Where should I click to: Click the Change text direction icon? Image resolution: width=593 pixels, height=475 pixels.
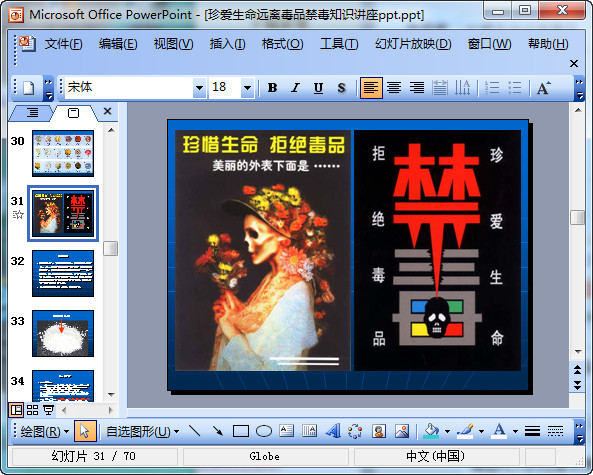pyautogui.click(x=463, y=88)
